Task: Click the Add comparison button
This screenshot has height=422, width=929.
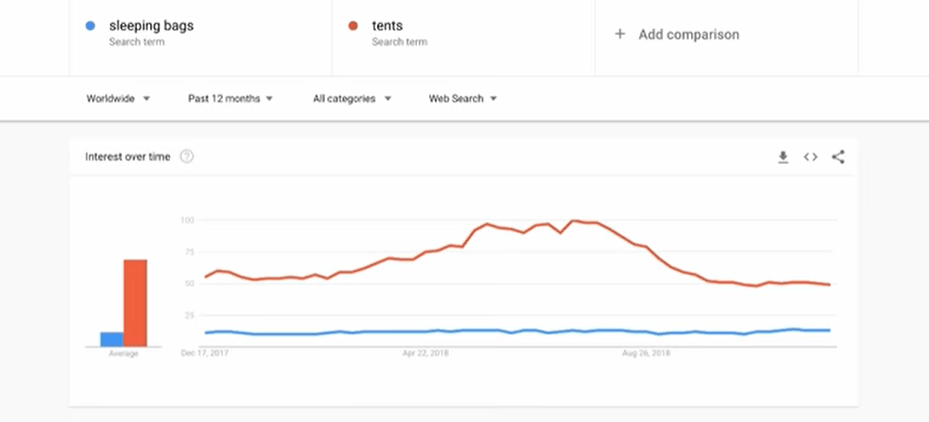Action: (x=688, y=34)
